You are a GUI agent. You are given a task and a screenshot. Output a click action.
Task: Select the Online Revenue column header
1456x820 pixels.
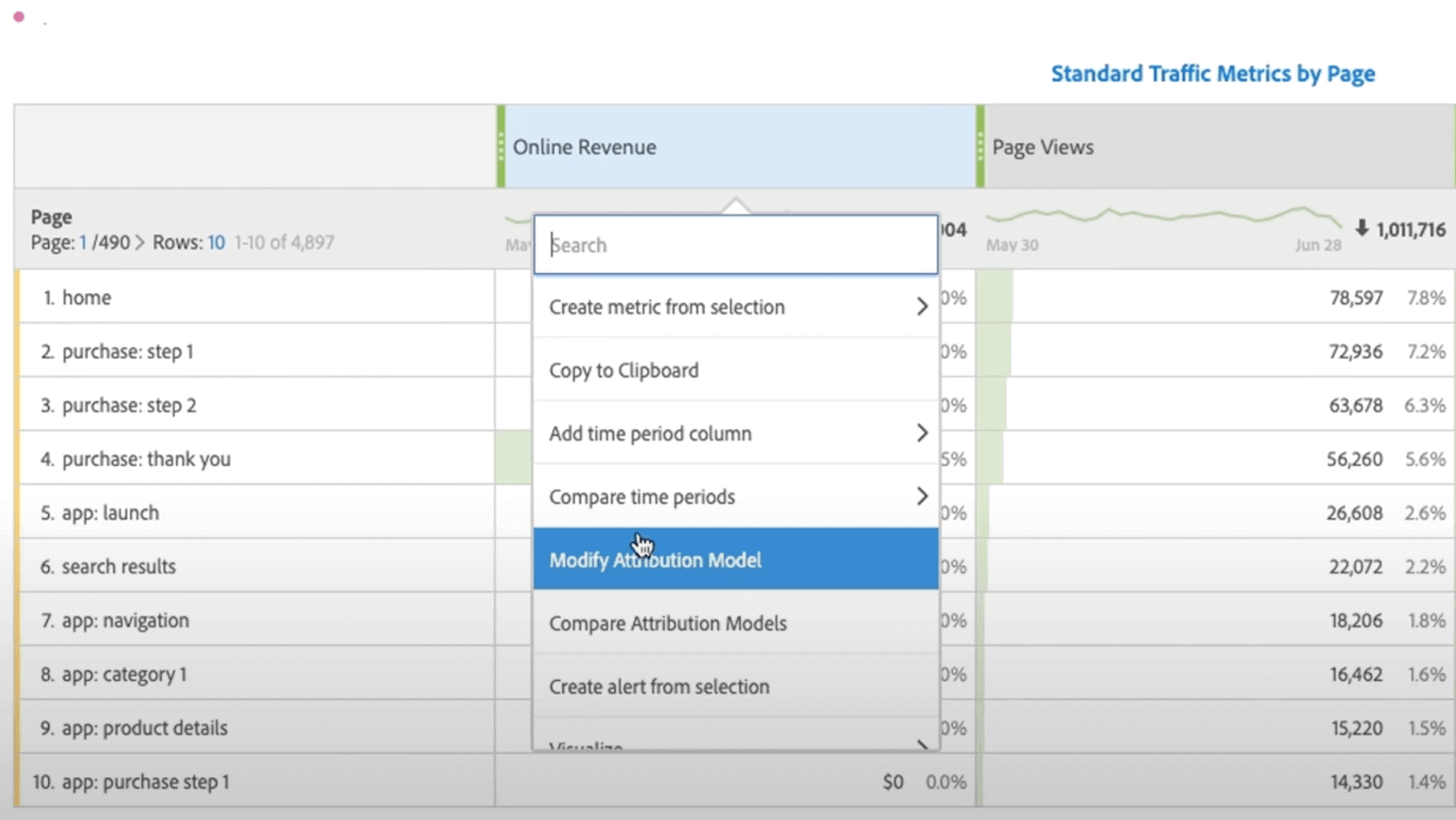point(585,147)
